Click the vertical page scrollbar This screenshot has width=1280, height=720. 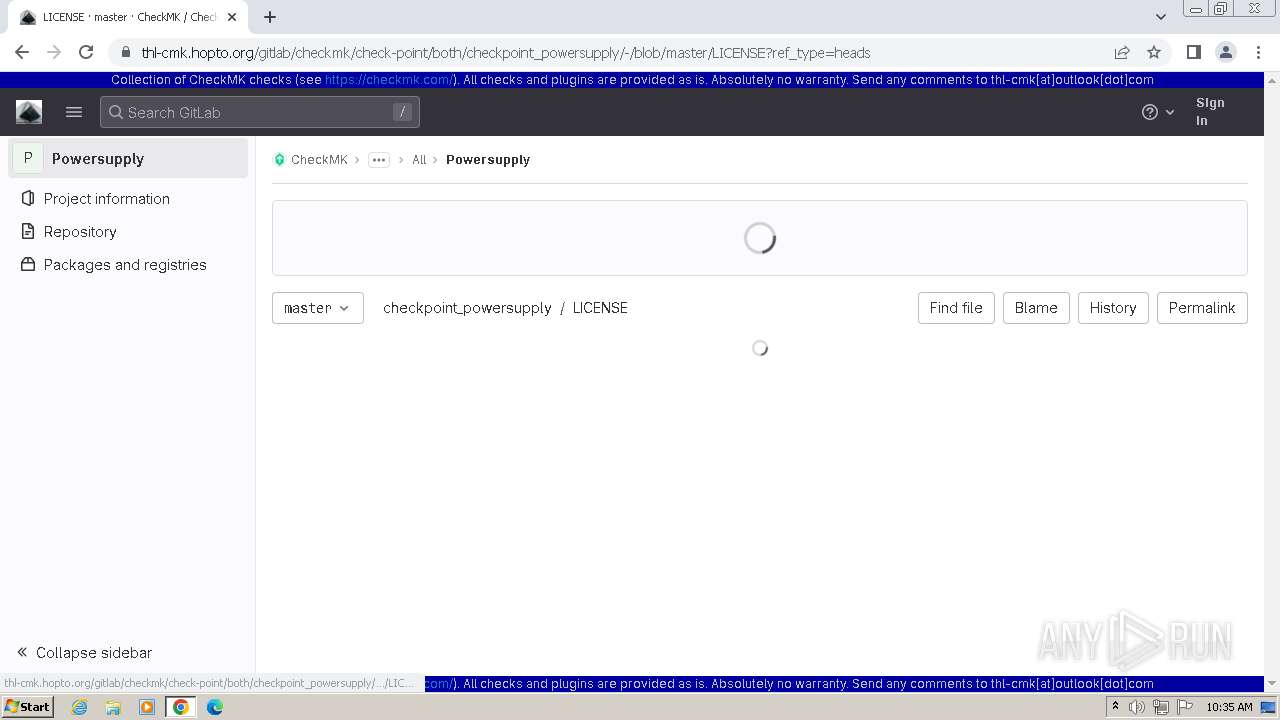[1272, 380]
